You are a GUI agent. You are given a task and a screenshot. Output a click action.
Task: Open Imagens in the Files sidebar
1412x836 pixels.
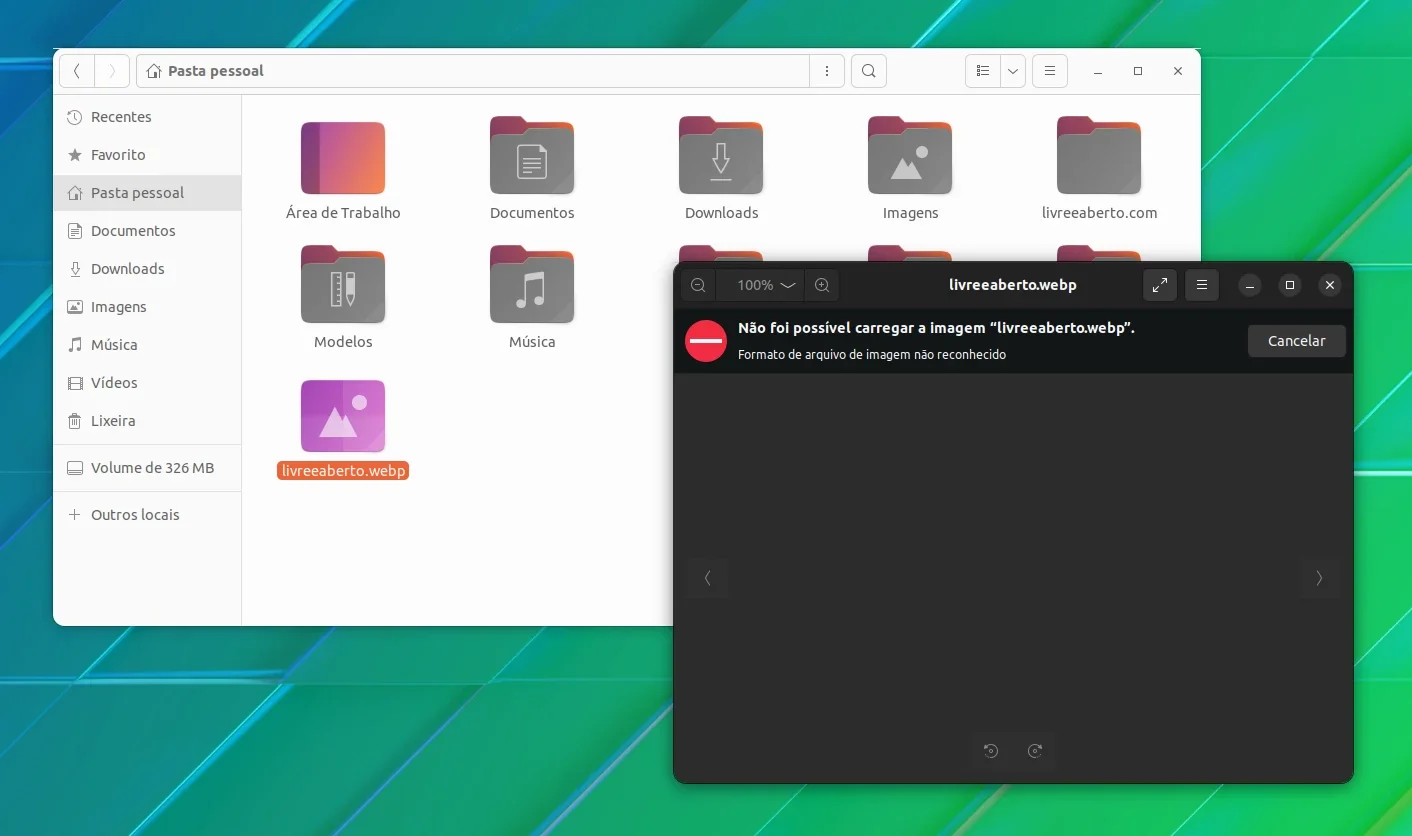(x=147, y=307)
